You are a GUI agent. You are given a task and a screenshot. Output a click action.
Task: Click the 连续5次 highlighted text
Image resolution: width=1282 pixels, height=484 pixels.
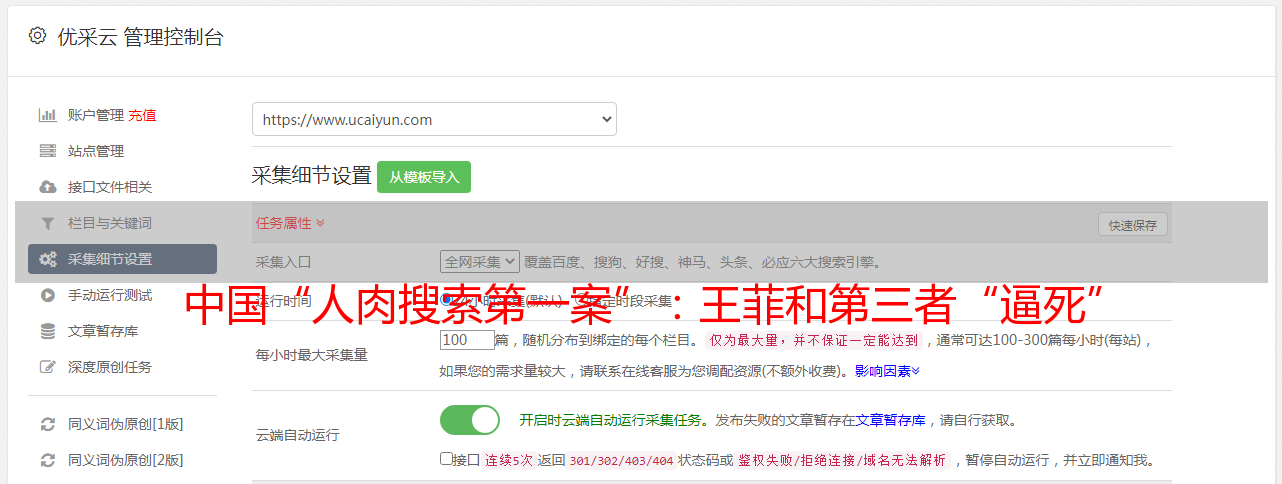click(x=508, y=460)
